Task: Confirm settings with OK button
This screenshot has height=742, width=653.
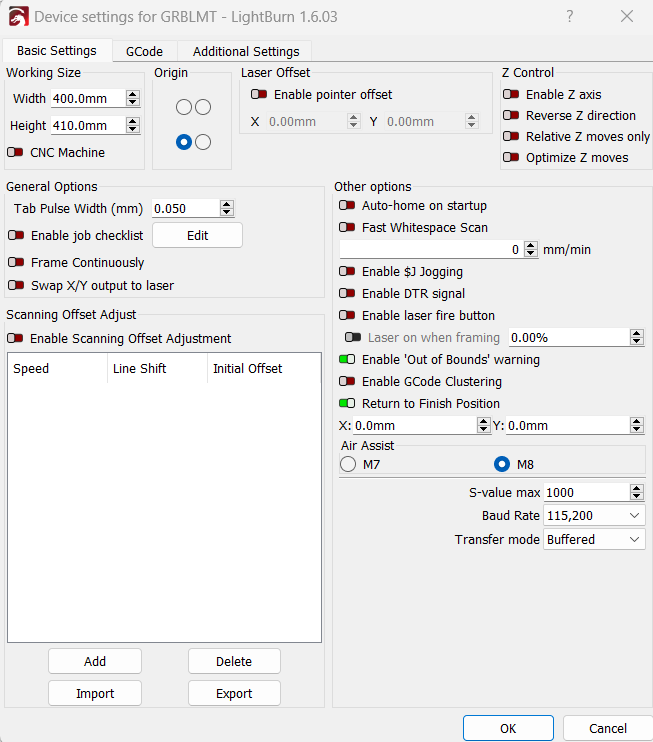Action: click(x=508, y=728)
